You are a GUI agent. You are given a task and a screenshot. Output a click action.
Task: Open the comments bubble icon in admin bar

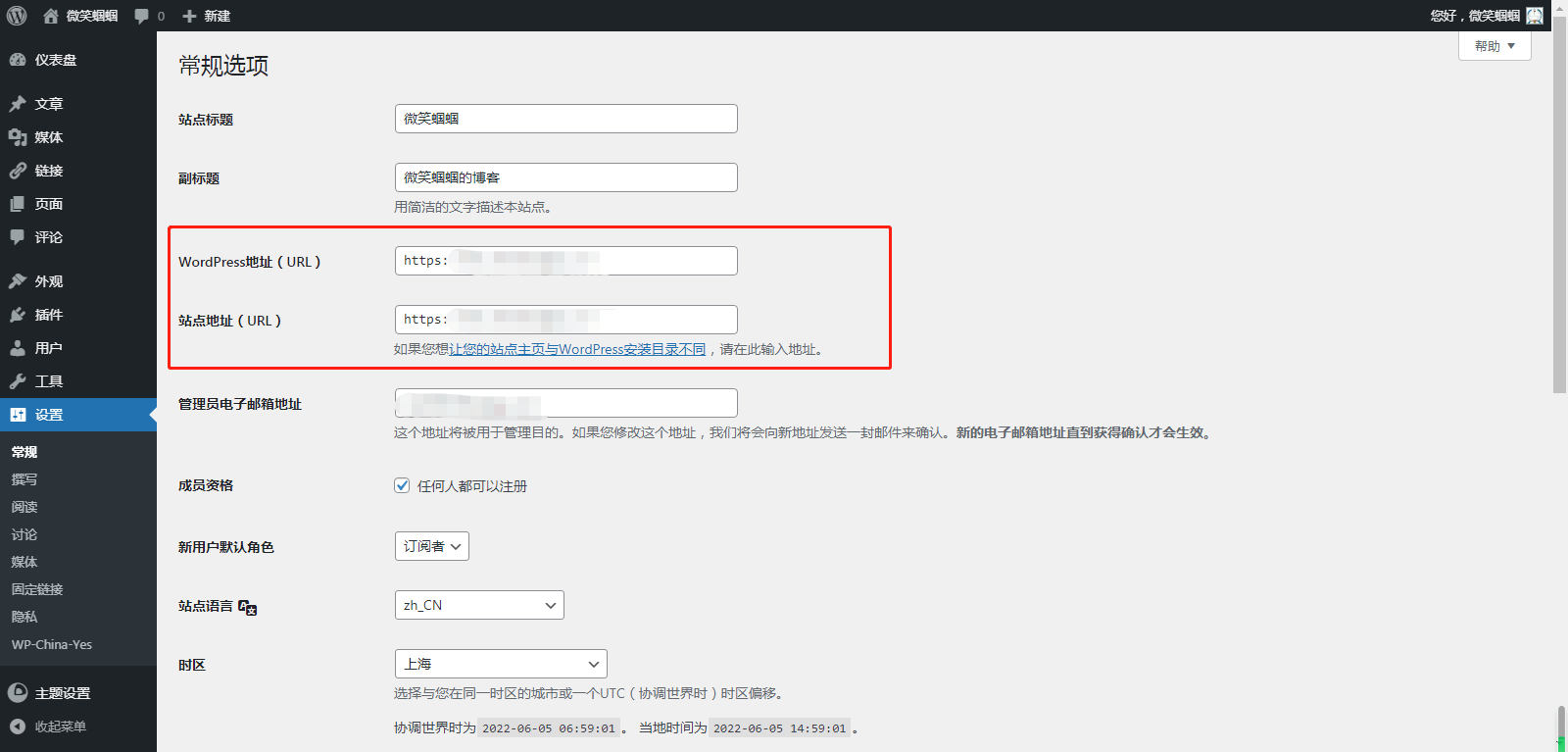142,16
